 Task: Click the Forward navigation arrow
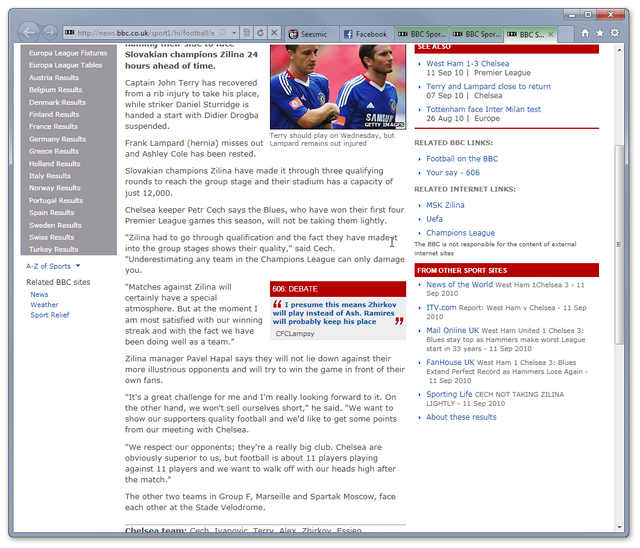click(x=50, y=32)
